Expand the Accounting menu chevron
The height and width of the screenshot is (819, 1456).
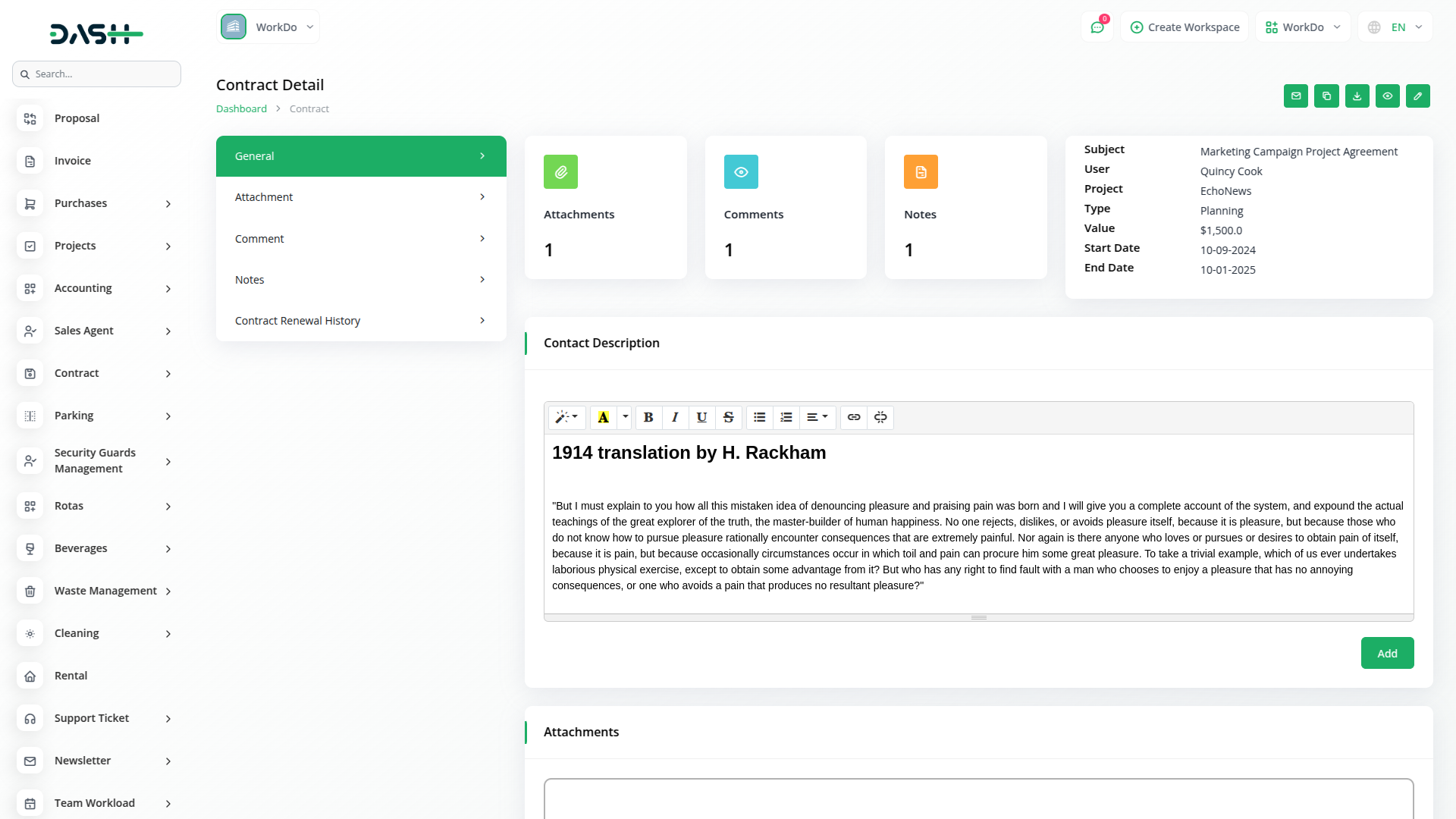(168, 289)
